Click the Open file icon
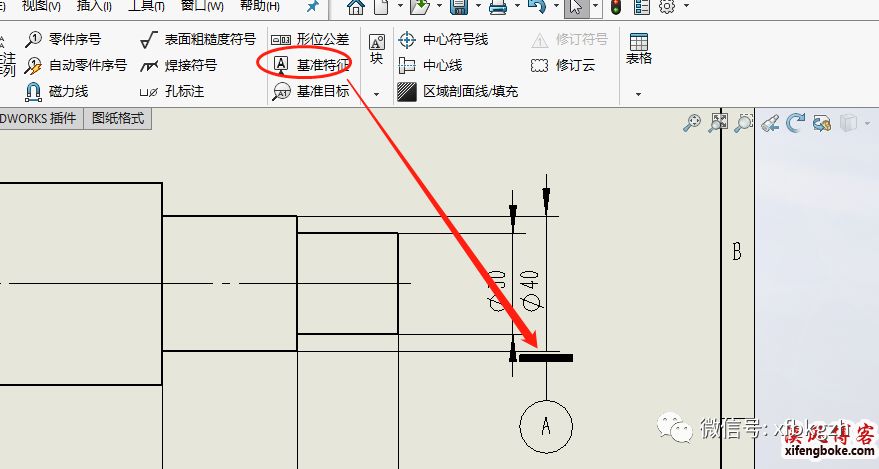The height and width of the screenshot is (469, 879). (419, 7)
